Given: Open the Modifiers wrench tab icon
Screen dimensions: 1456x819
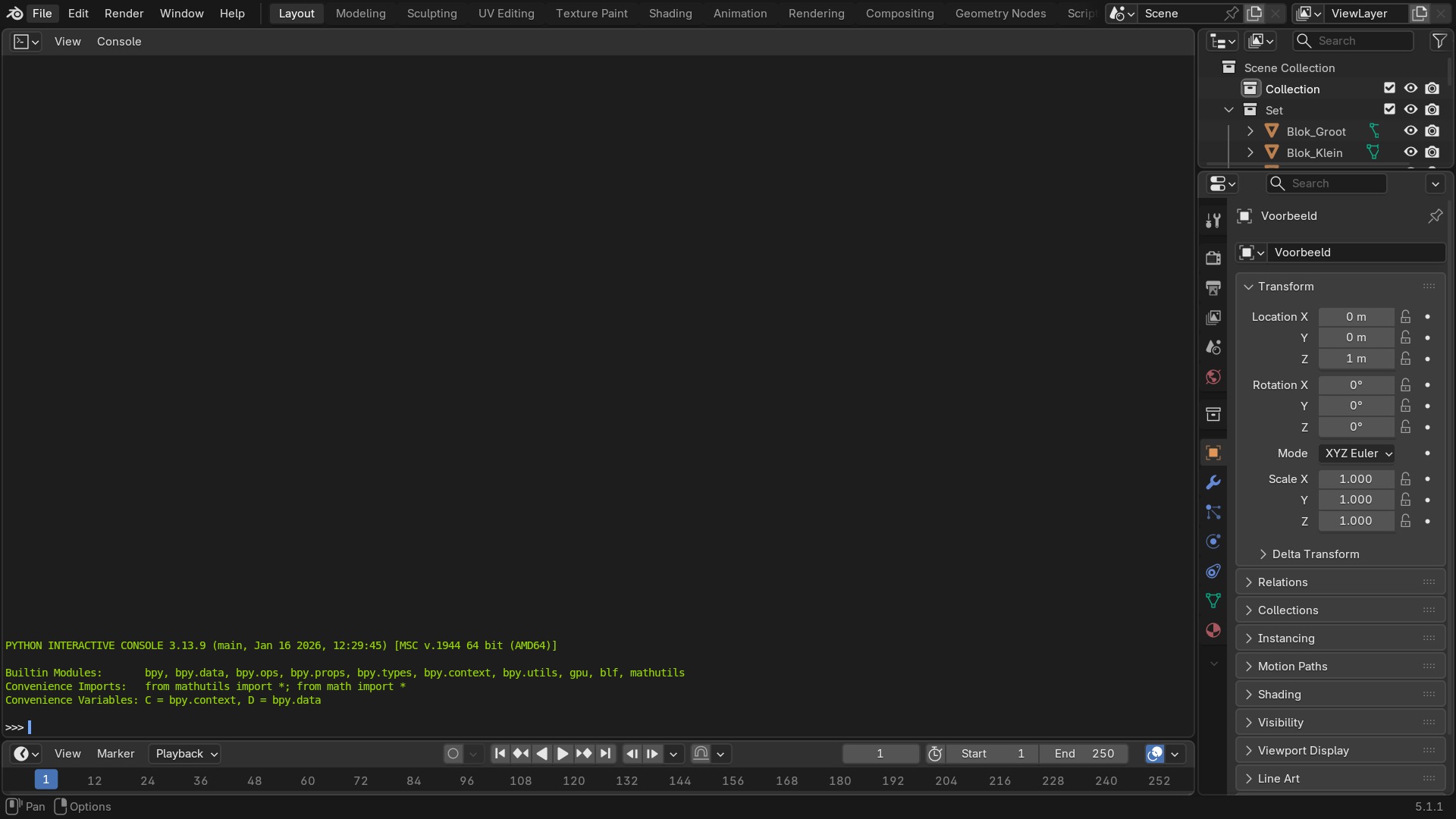Looking at the screenshot, I should pos(1213,482).
